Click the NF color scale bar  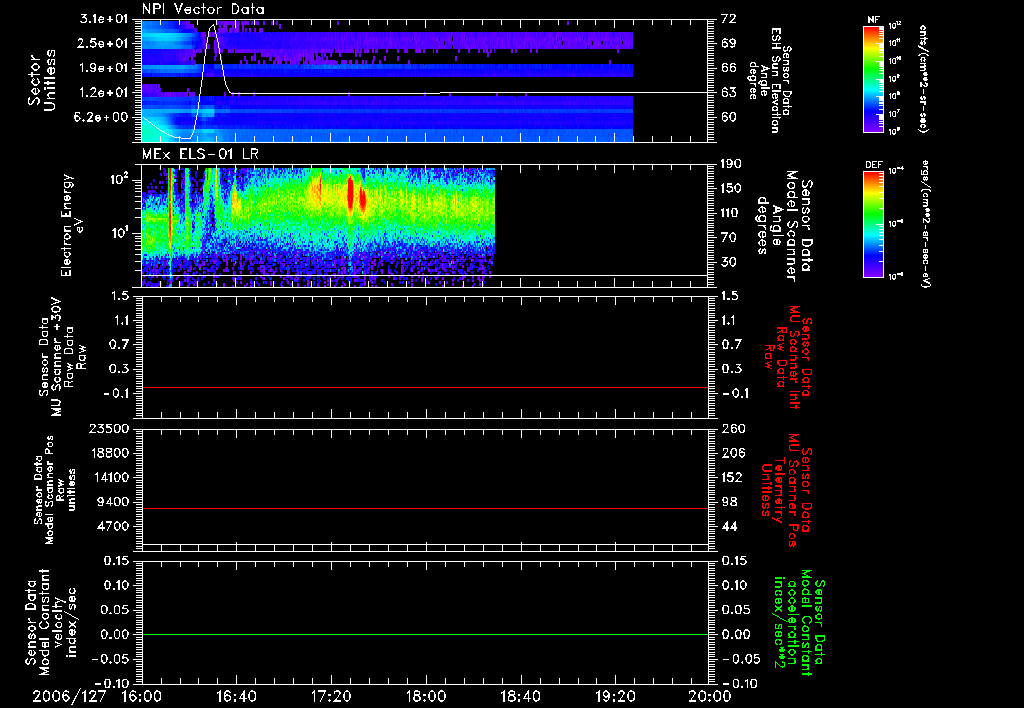pos(874,78)
